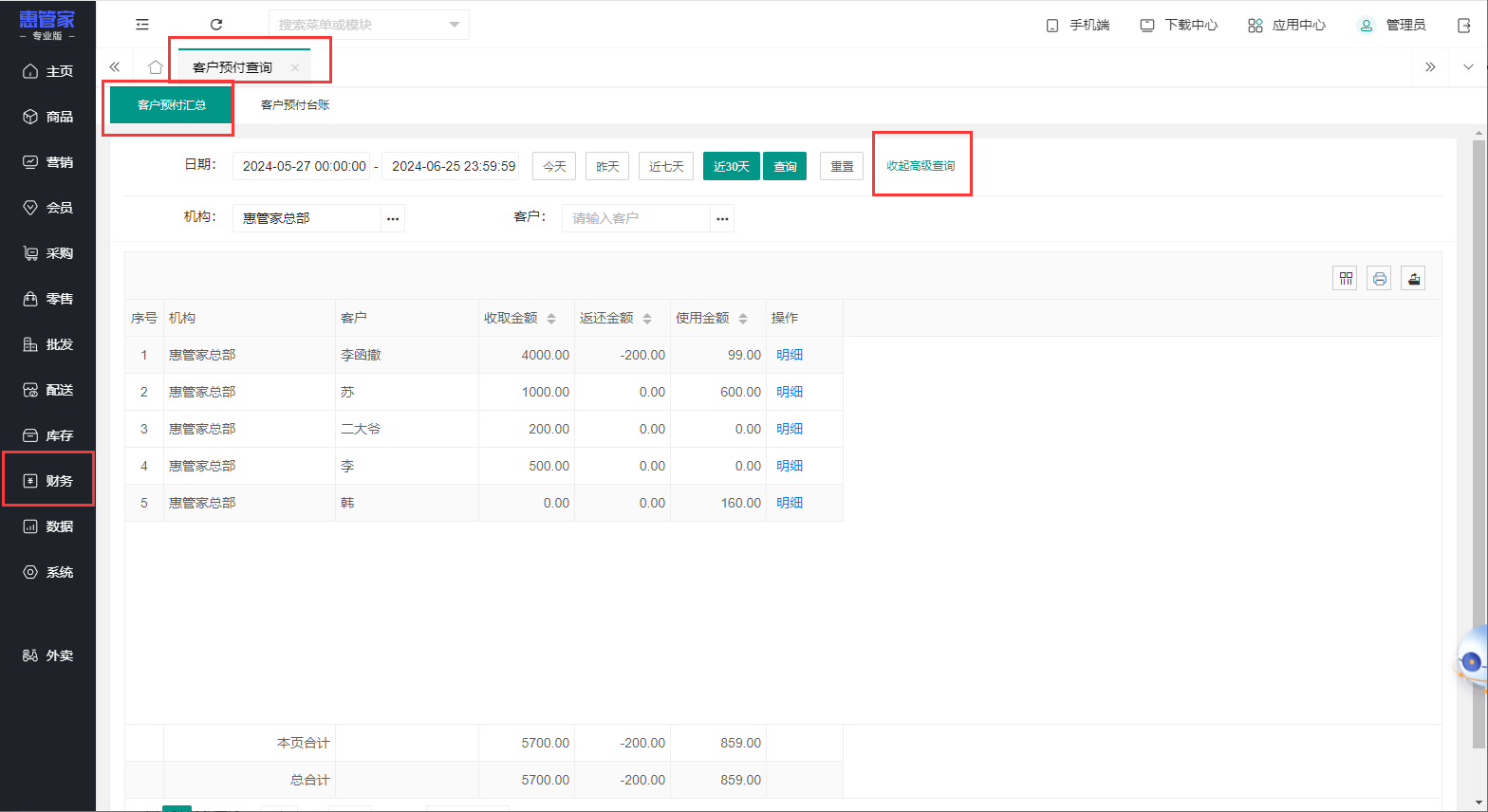Print the table using printer icon

tap(1379, 278)
